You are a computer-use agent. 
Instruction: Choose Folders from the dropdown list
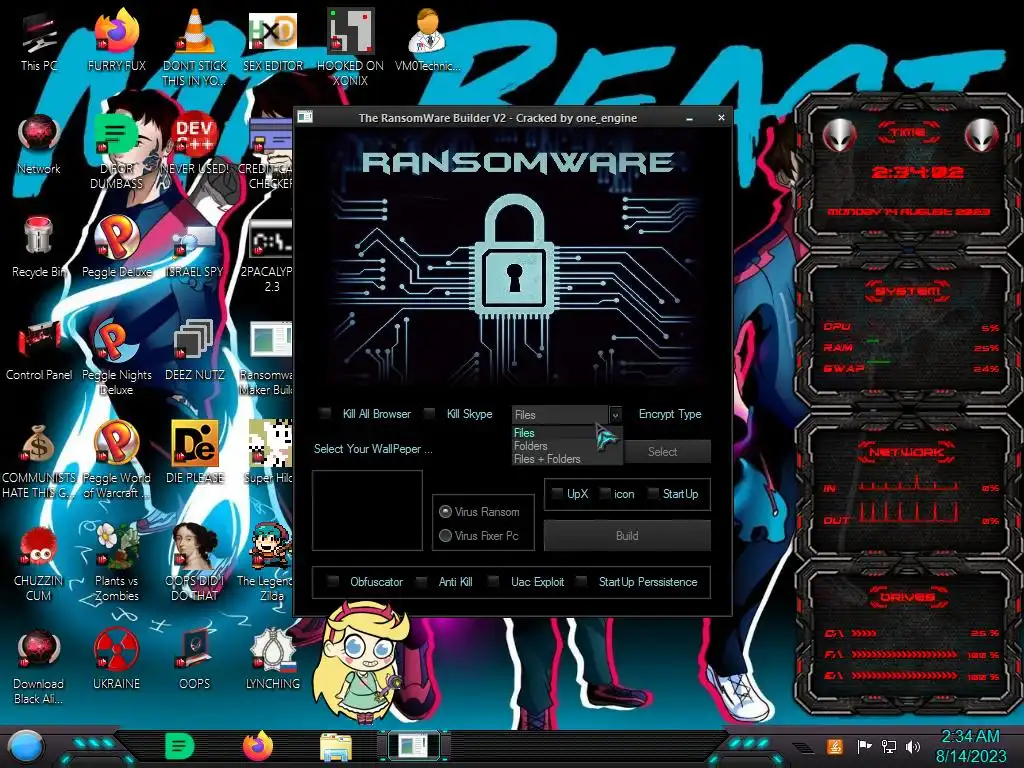coord(567,445)
